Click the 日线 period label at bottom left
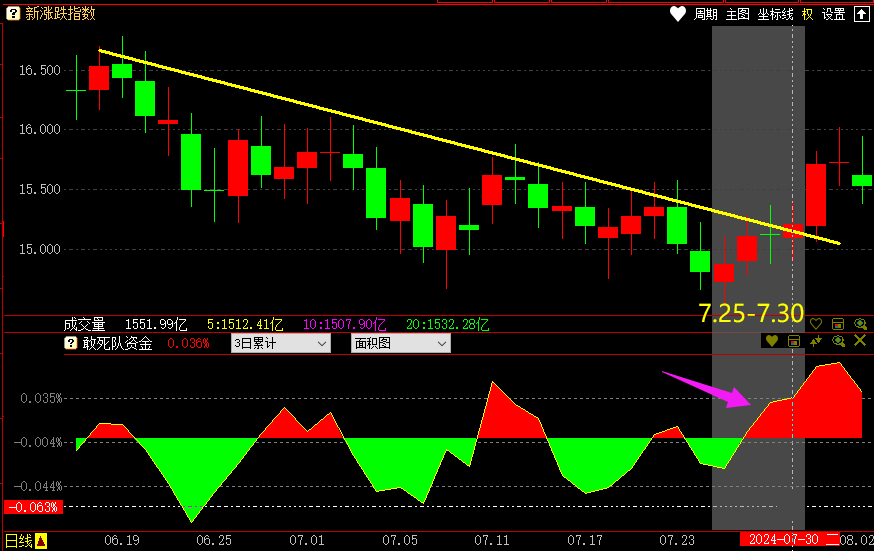Screen dimensions: 874x551 point(19,541)
